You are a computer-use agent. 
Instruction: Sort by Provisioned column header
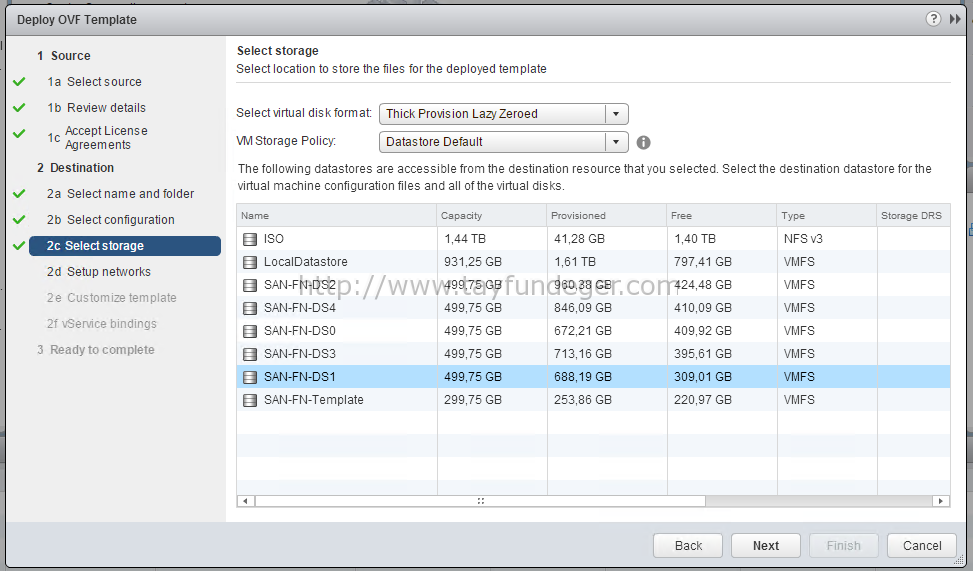pos(607,215)
